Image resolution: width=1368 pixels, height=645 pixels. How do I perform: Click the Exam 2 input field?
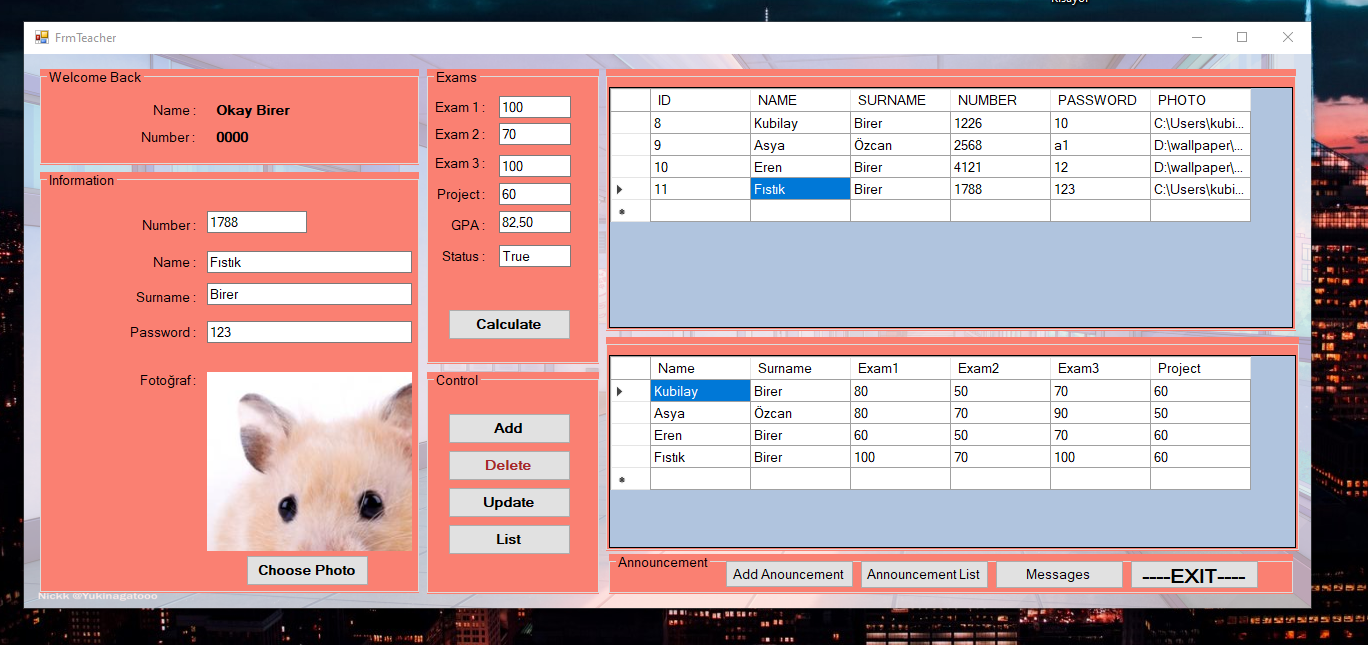click(535, 134)
